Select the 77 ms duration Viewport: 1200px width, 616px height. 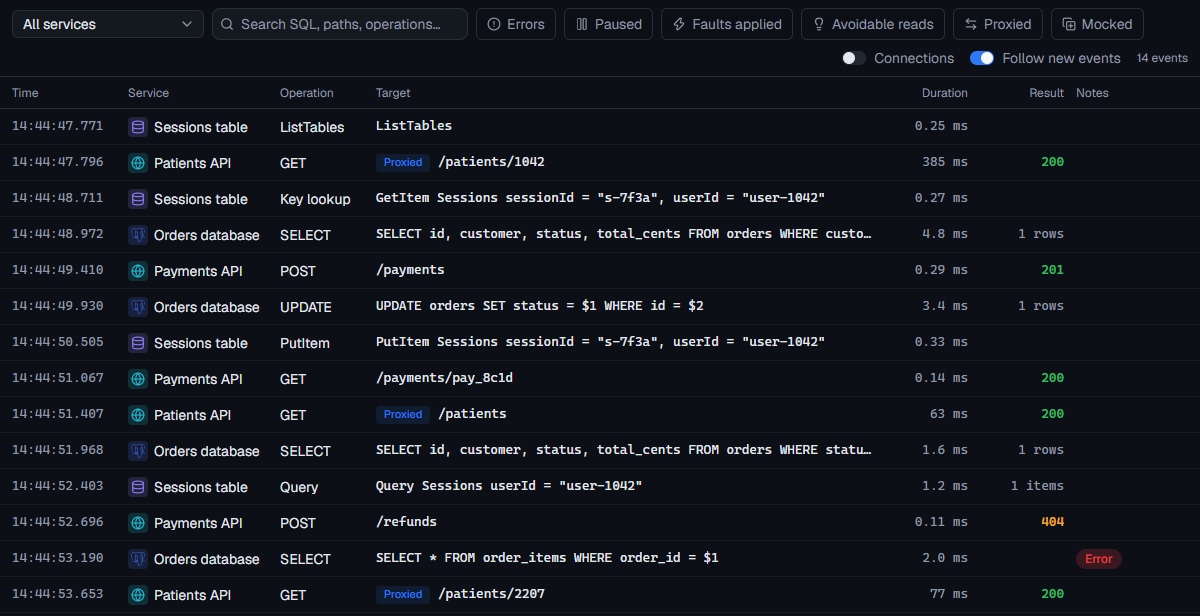(949, 594)
